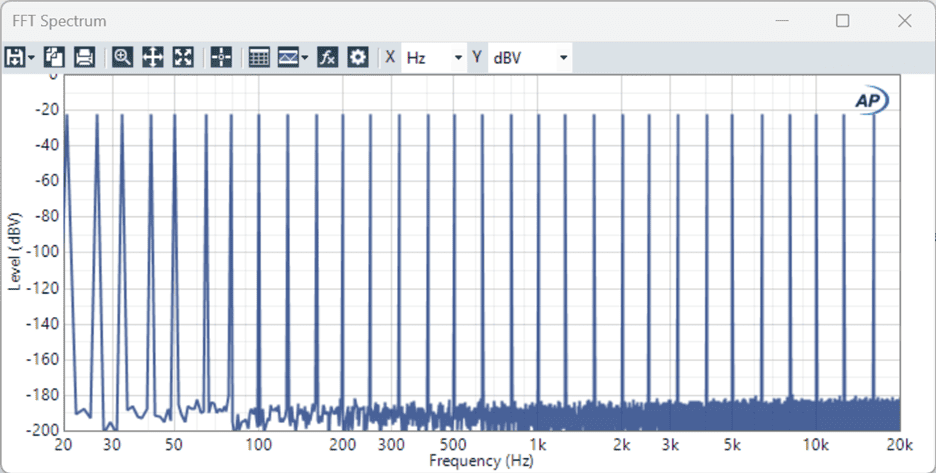This screenshot has width=936, height=473.
Task: Click the zoom-to-fit expand arrows icon
Action: [x=182, y=58]
